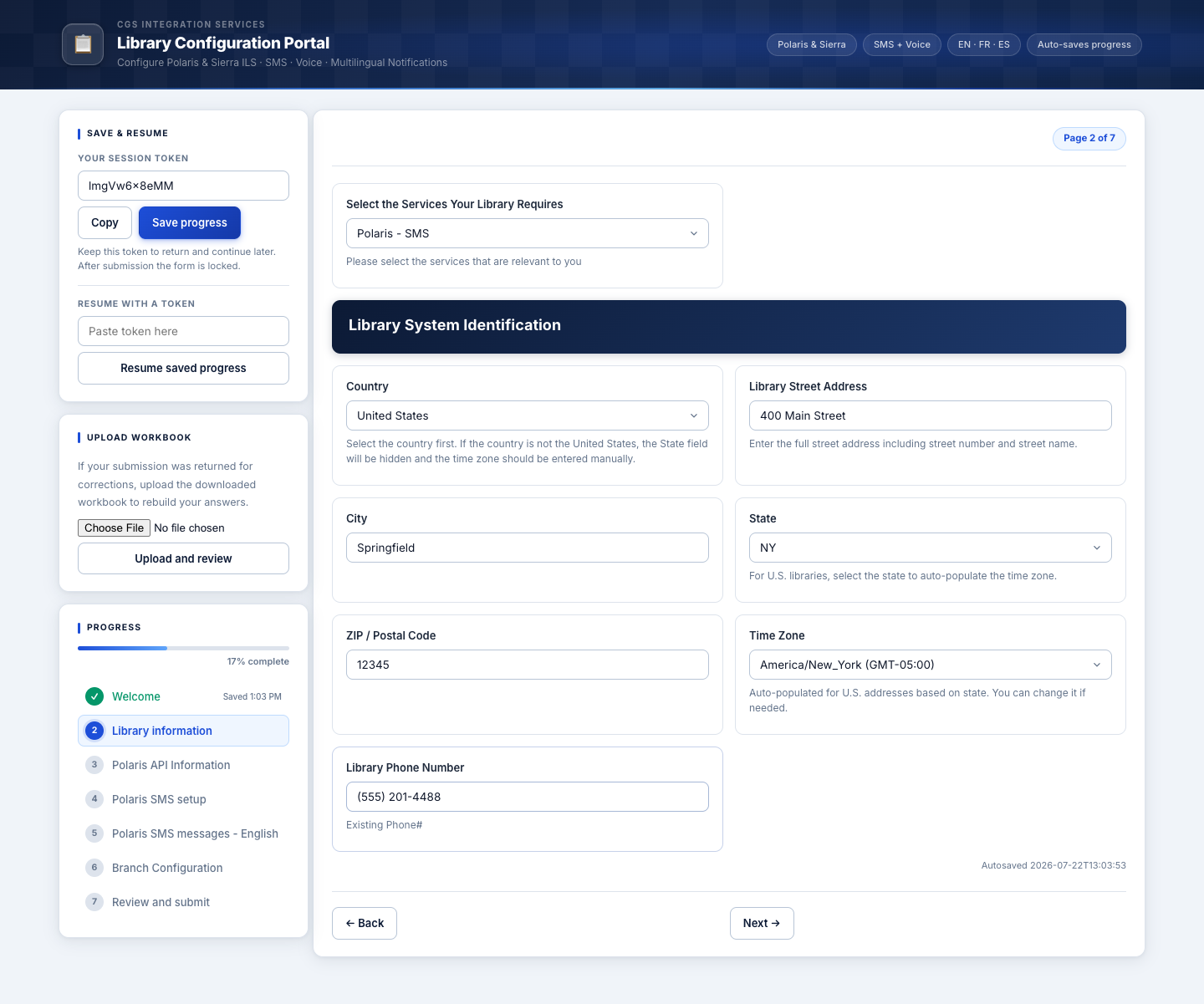Click 17% complete text

[x=258, y=661]
